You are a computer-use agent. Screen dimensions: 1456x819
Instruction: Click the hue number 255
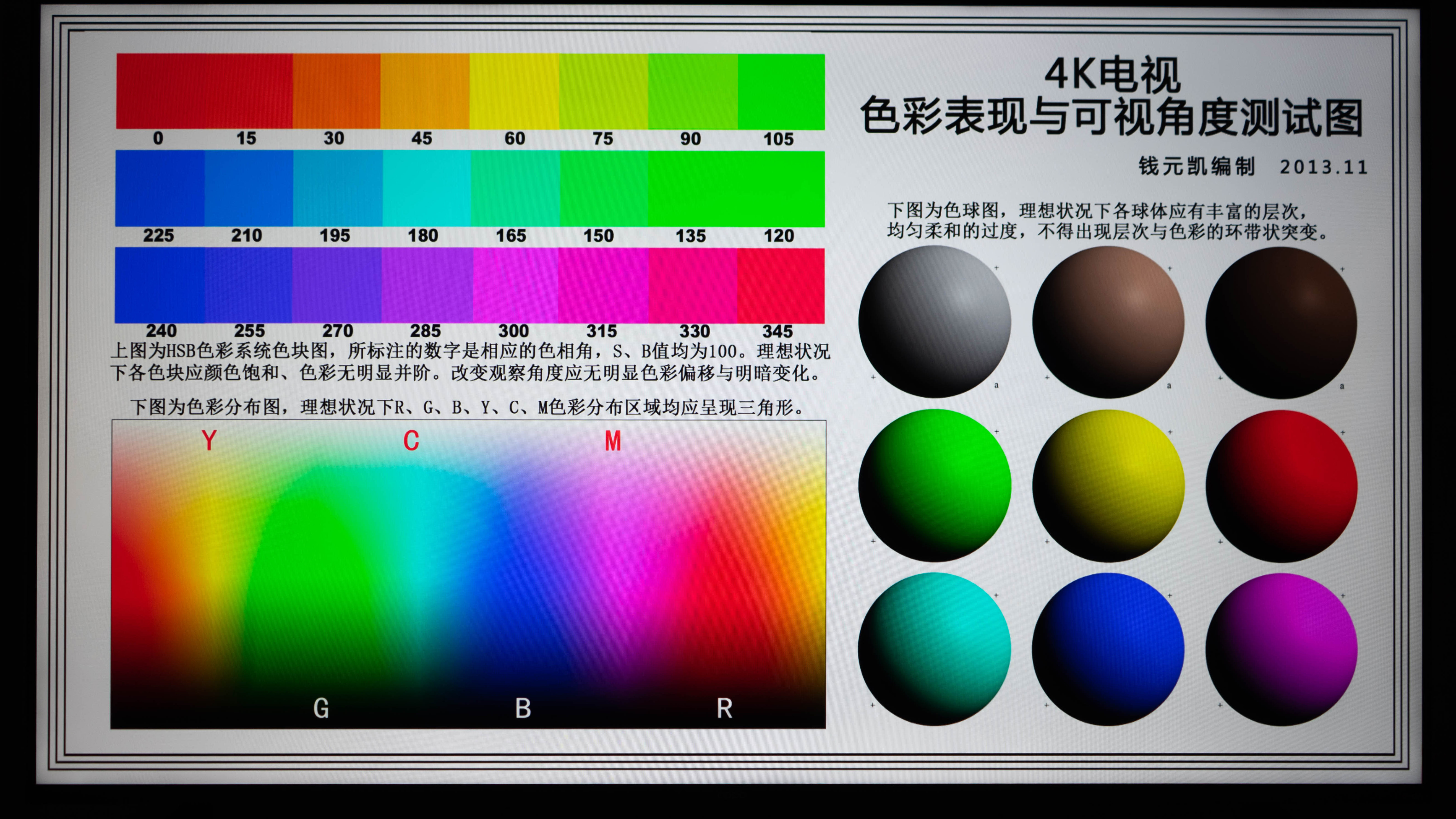(249, 331)
